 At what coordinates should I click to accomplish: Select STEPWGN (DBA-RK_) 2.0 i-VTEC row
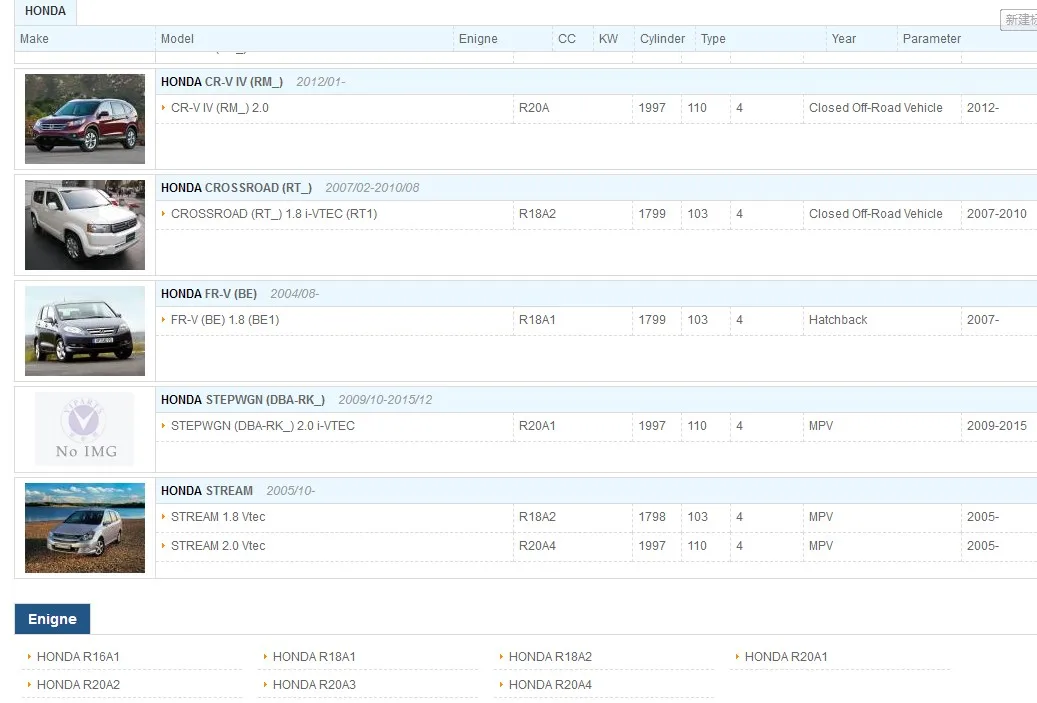click(x=262, y=426)
